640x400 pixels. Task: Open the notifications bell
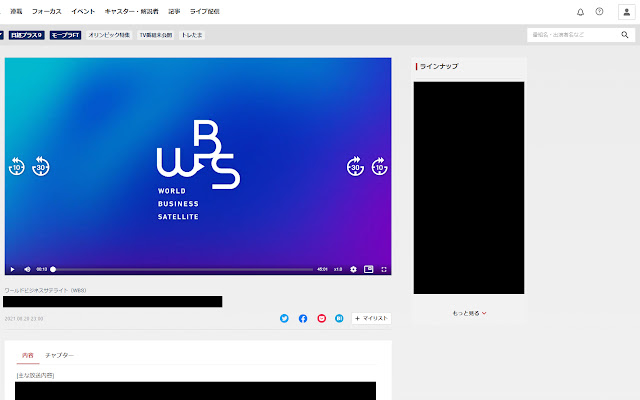click(580, 12)
